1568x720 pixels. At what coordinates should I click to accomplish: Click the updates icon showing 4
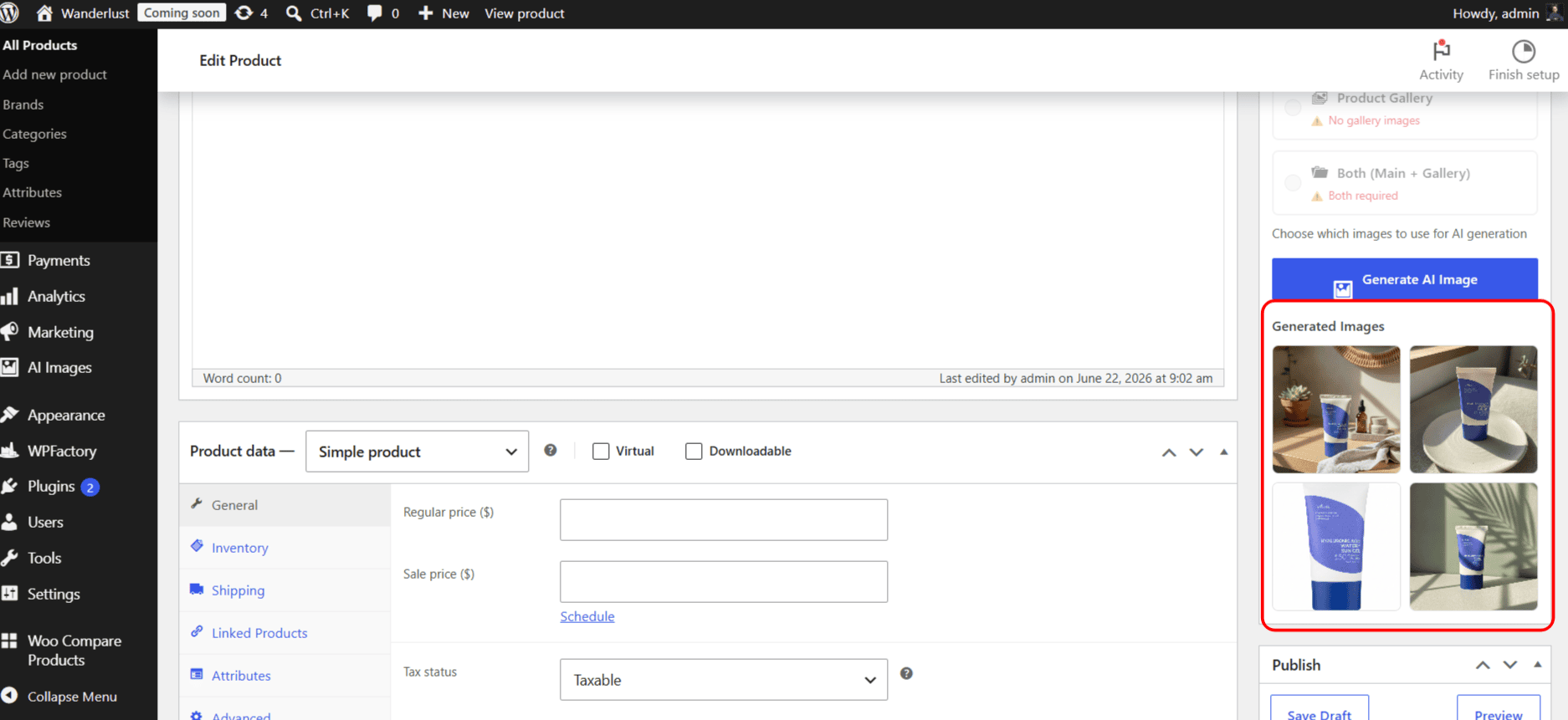point(243,13)
